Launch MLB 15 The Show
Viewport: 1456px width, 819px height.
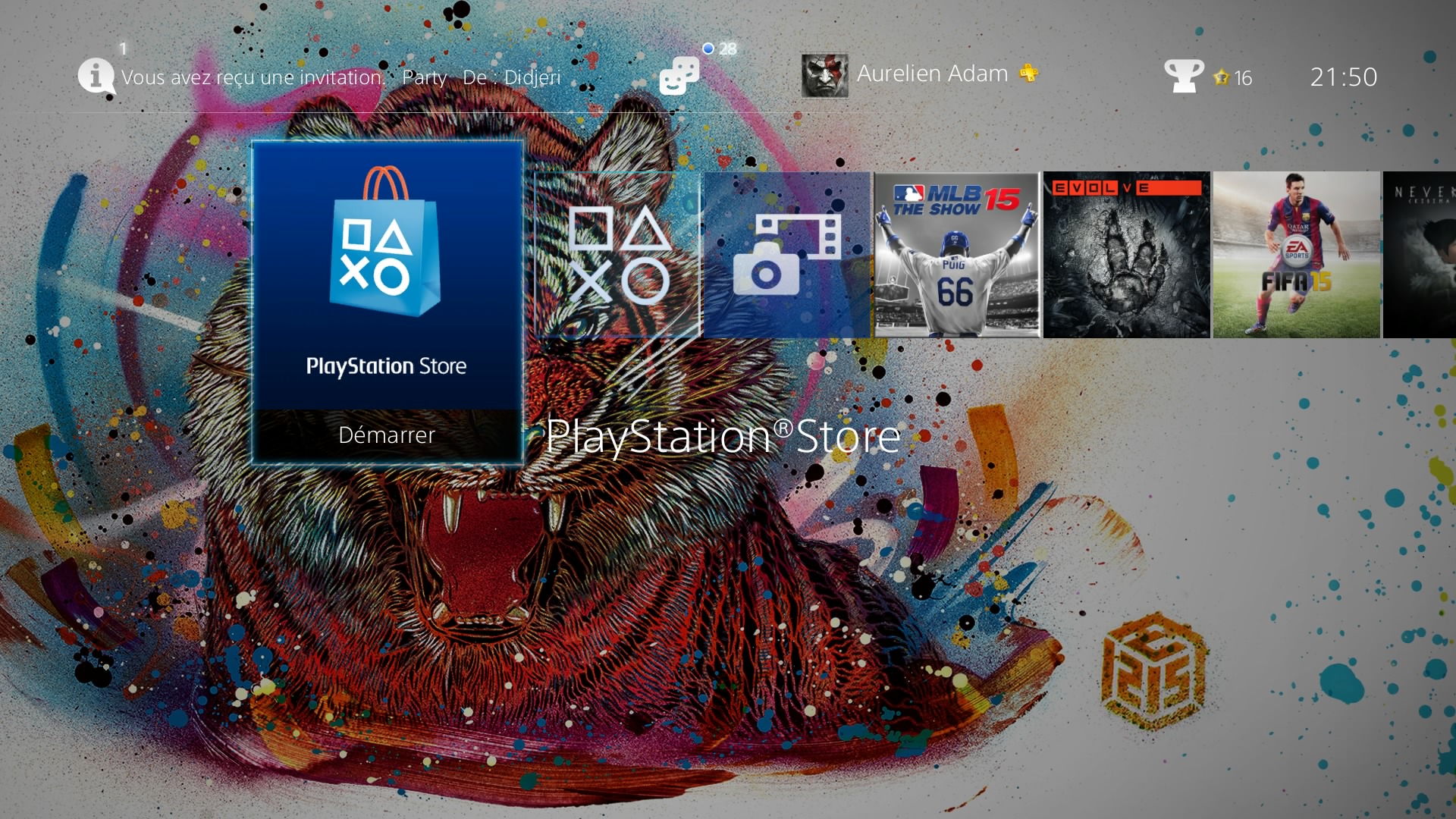[x=956, y=255]
